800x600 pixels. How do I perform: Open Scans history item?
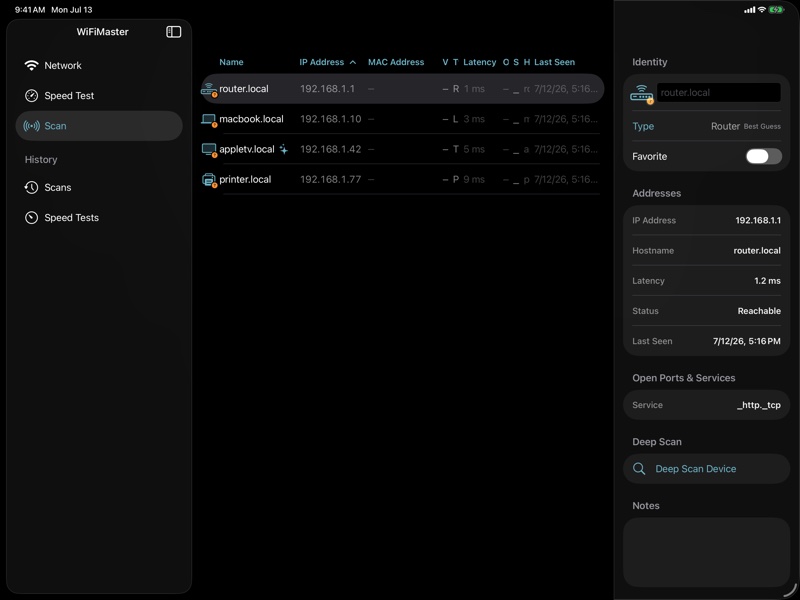pos(99,187)
